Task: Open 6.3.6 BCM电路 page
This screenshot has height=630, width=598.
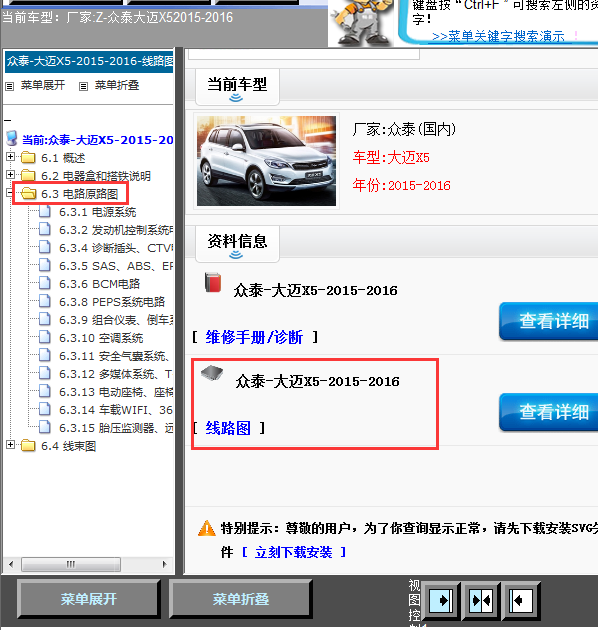Action: pyautogui.click(x=99, y=284)
